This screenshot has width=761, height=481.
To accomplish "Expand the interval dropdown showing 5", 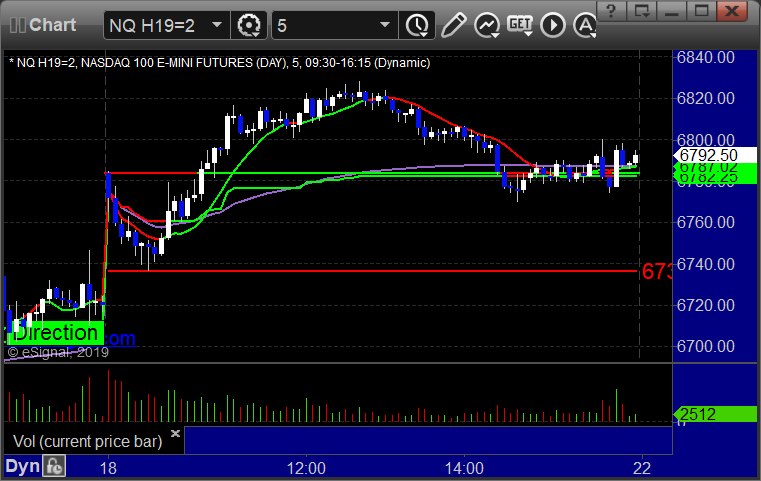I will click(x=385, y=25).
